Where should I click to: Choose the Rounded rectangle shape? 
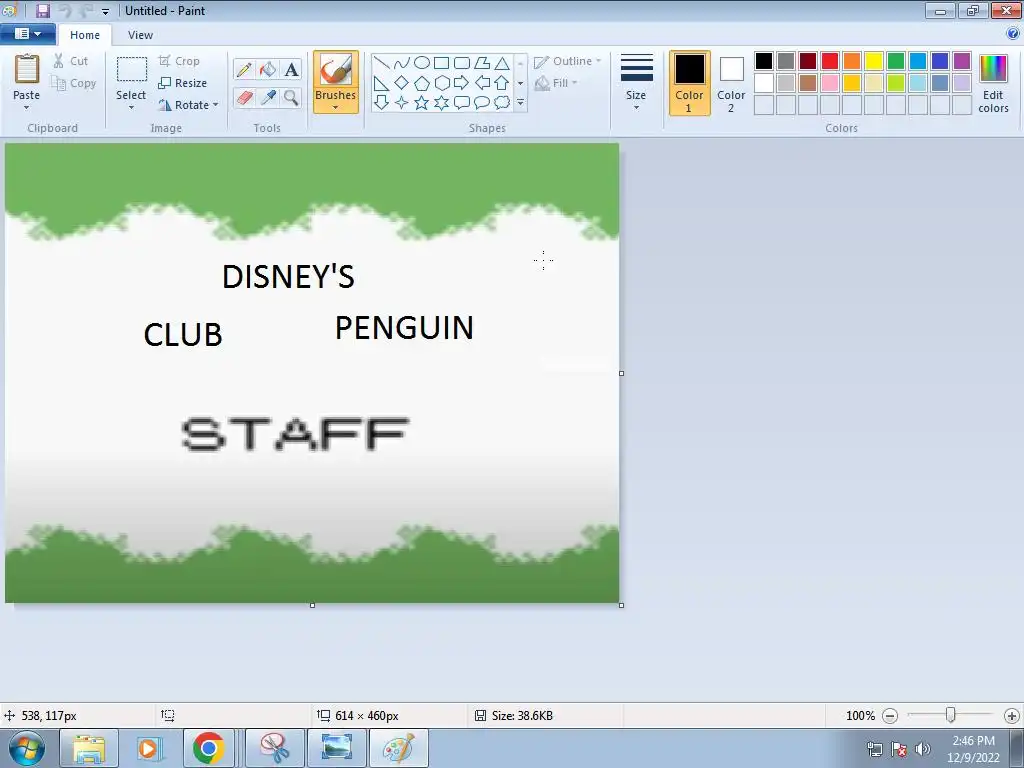[x=462, y=63]
